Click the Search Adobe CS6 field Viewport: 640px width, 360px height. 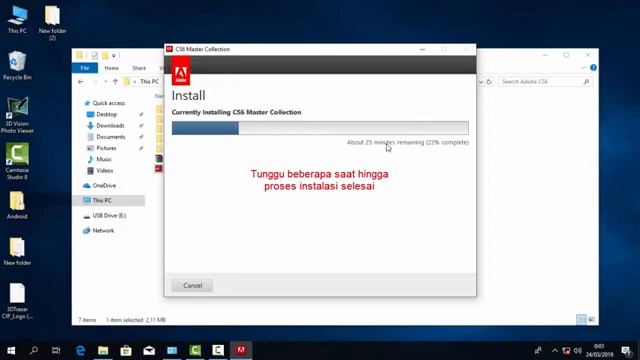point(545,82)
